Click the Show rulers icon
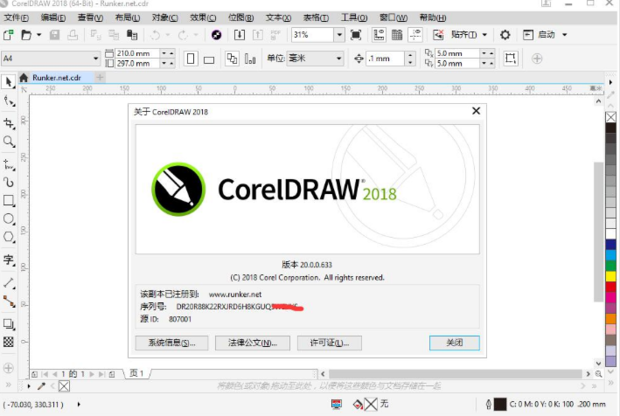This screenshot has height=416, width=620. click(x=379, y=35)
